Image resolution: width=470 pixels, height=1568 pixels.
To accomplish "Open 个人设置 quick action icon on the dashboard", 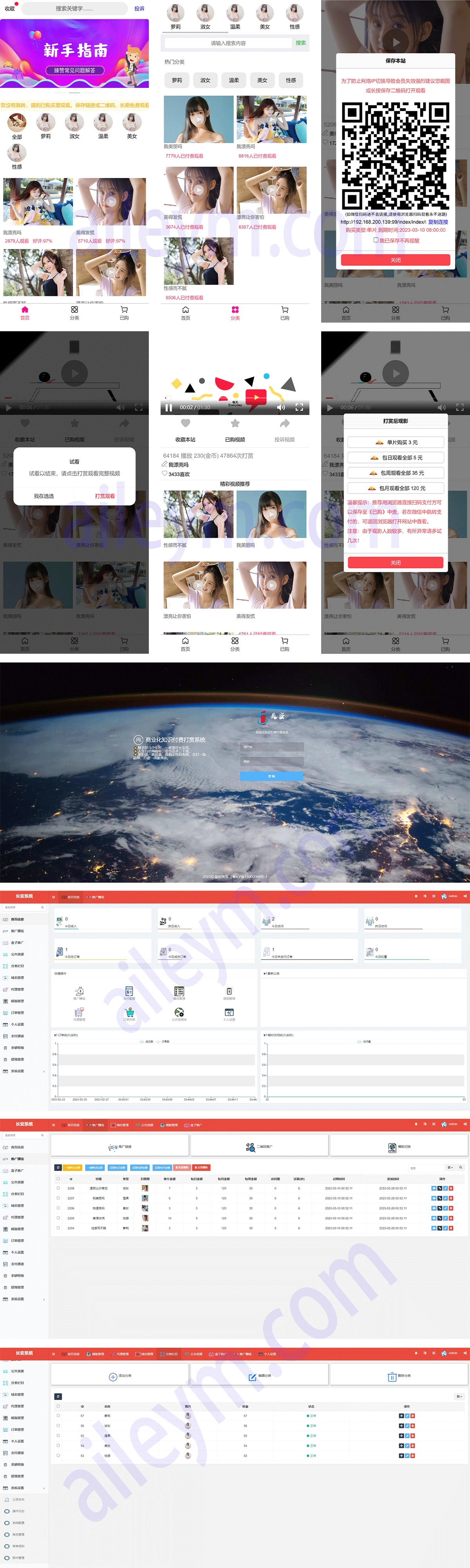I will point(229,1012).
